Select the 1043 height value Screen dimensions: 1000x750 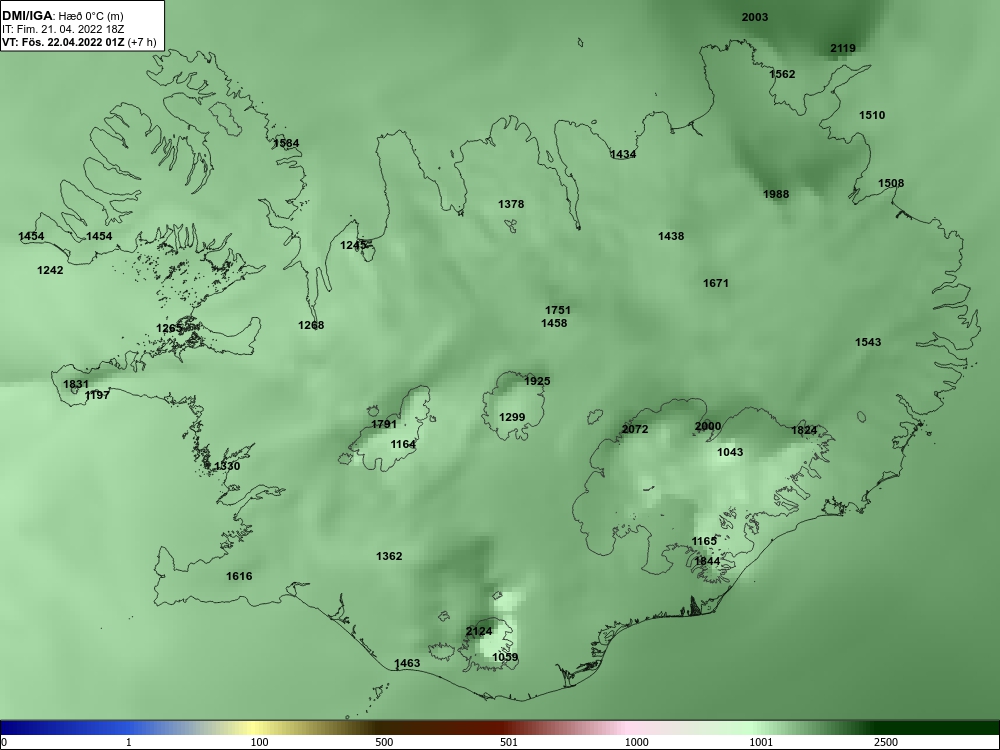click(730, 452)
